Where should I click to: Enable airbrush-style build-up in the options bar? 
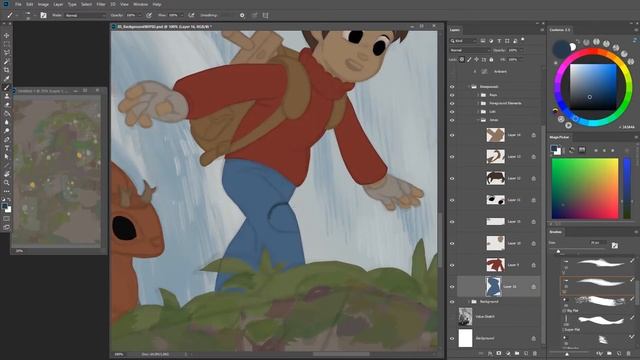pyautogui.click(x=191, y=15)
